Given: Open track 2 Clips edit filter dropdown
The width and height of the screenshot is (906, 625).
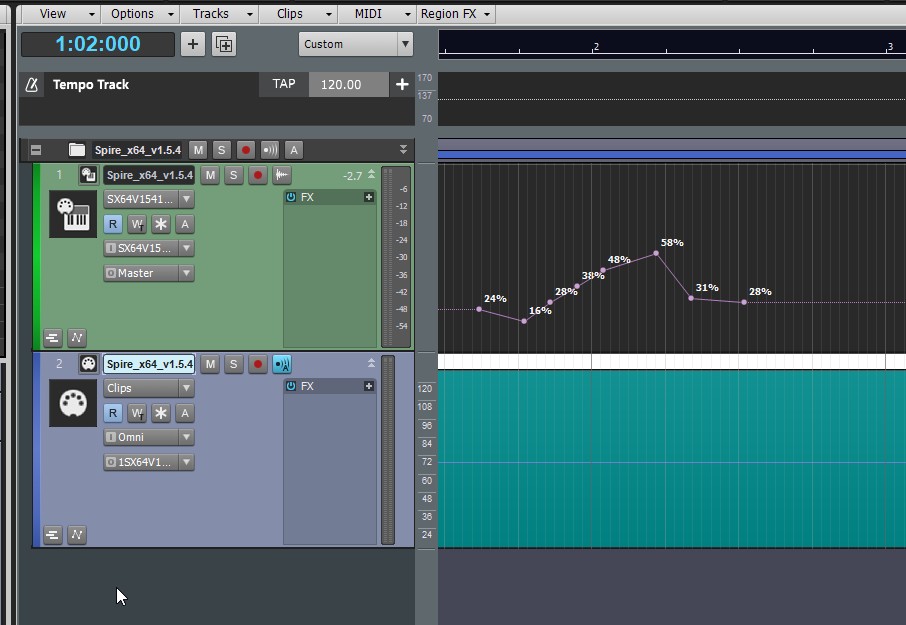Looking at the screenshot, I should [x=149, y=388].
